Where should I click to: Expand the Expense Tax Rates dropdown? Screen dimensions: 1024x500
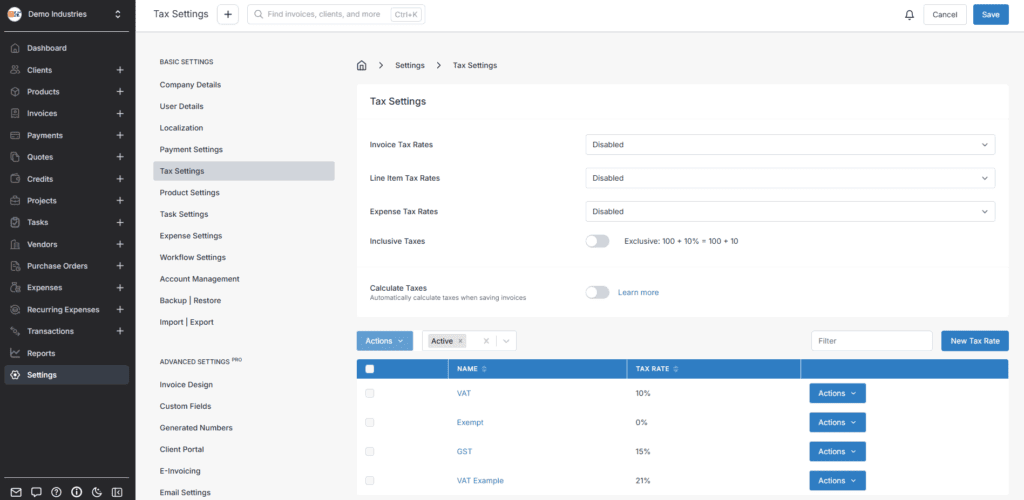[789, 212]
